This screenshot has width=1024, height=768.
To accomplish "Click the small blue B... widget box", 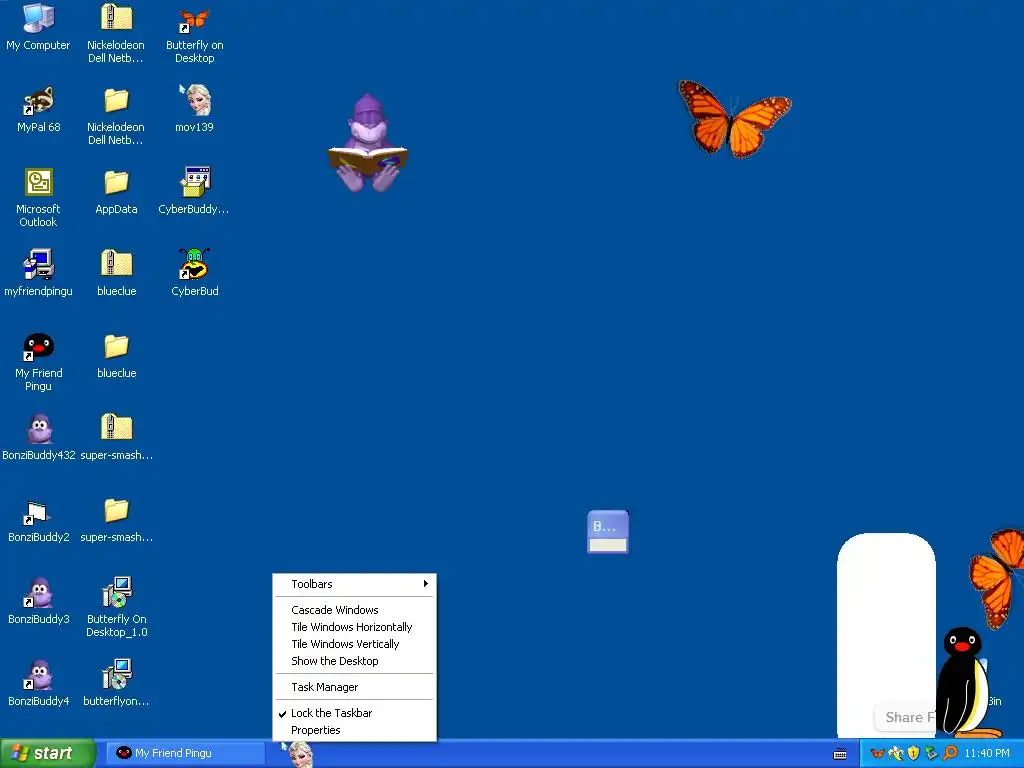I will point(608,532).
